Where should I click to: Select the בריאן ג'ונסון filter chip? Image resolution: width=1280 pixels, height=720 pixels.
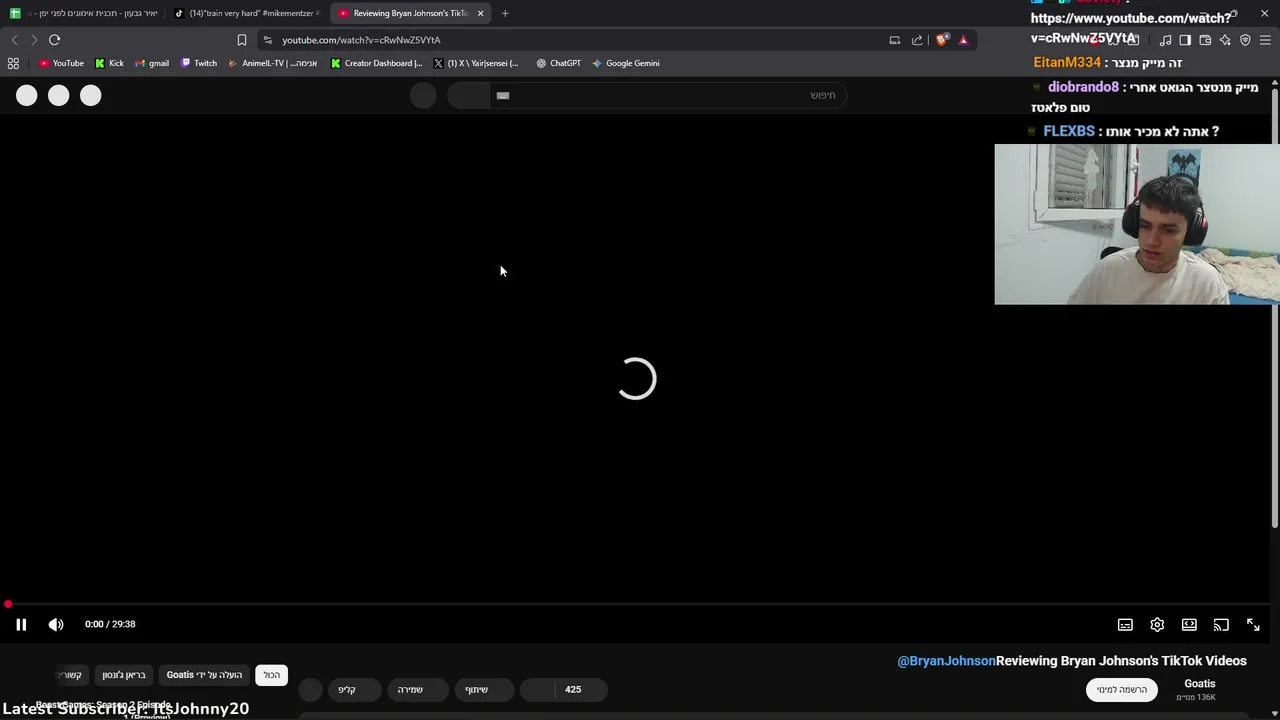tap(124, 675)
